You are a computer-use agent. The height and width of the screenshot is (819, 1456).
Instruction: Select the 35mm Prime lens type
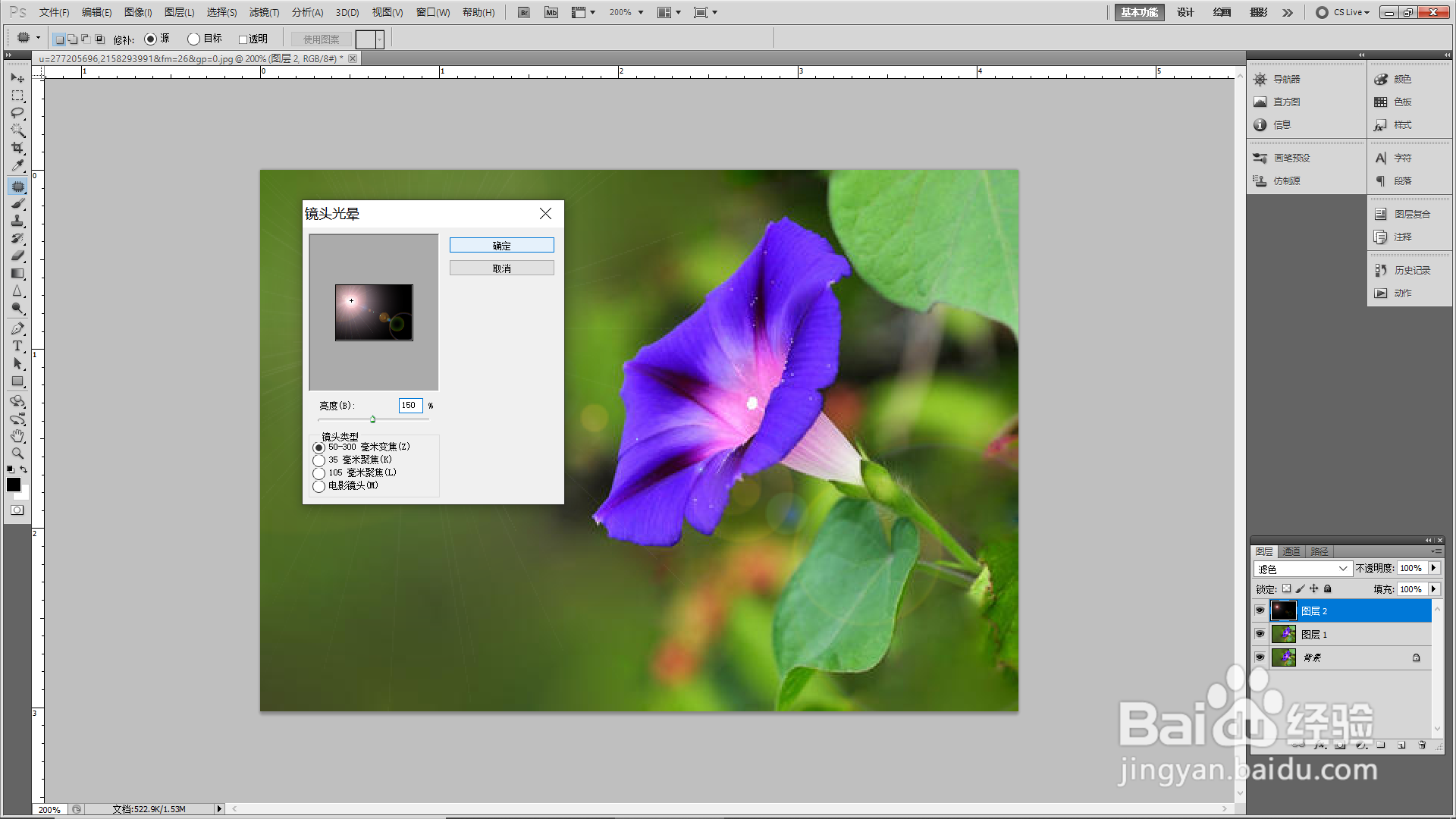point(319,460)
